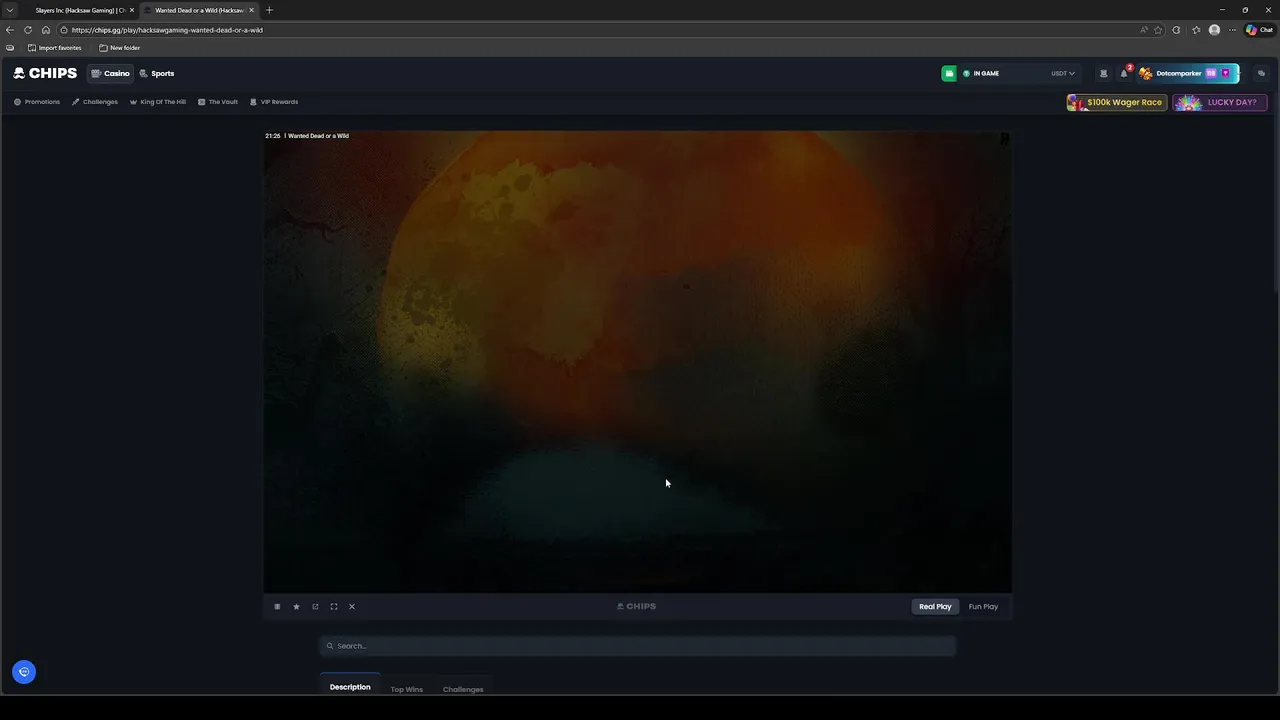Click the chips.gg address bar
The image size is (1280, 720).
pyautogui.click(x=600, y=30)
